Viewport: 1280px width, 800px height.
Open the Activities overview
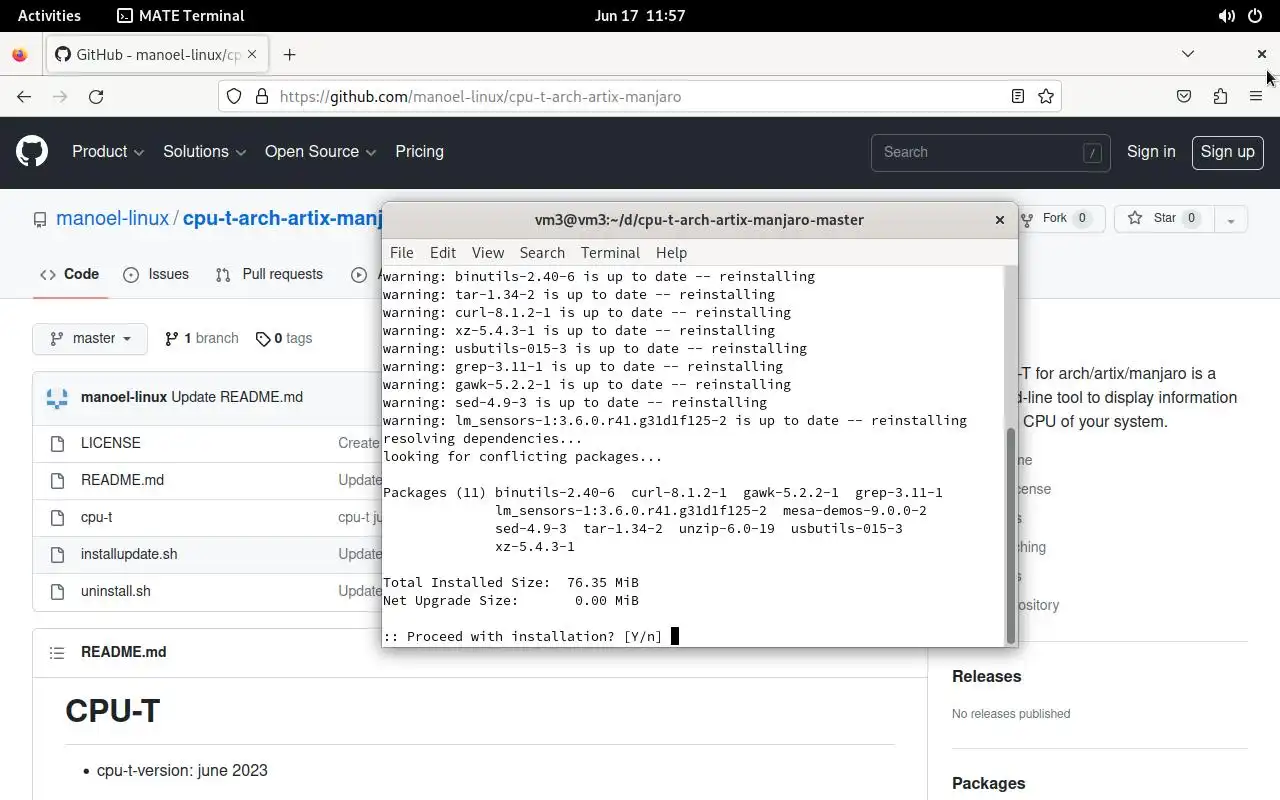point(49,16)
